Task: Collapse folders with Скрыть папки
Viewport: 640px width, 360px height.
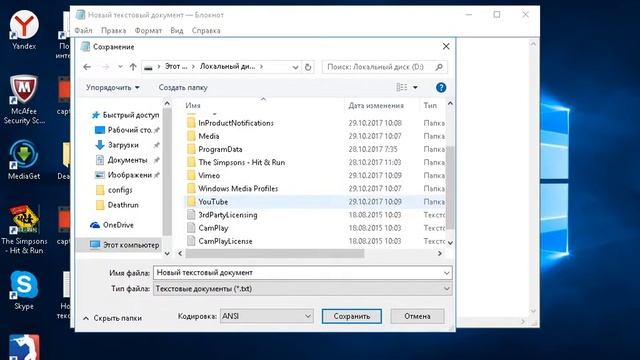Action: (113, 318)
